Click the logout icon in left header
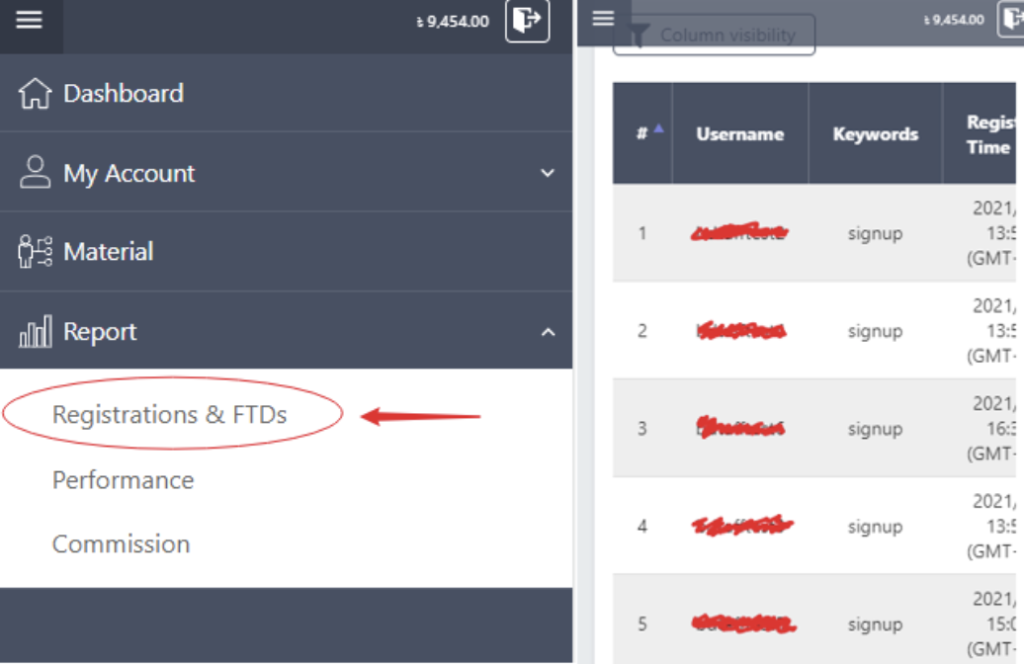This screenshot has height=664, width=1024. coord(527,20)
